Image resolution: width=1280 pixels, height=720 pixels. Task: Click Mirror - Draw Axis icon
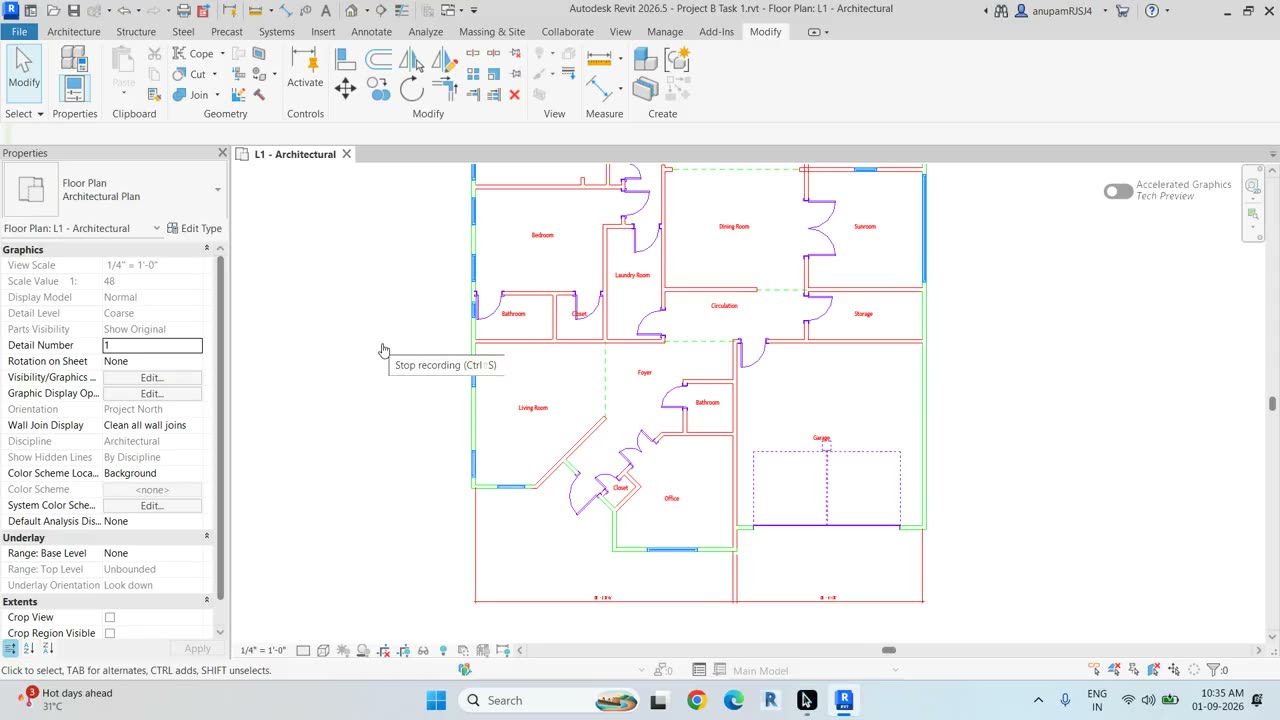click(x=444, y=59)
